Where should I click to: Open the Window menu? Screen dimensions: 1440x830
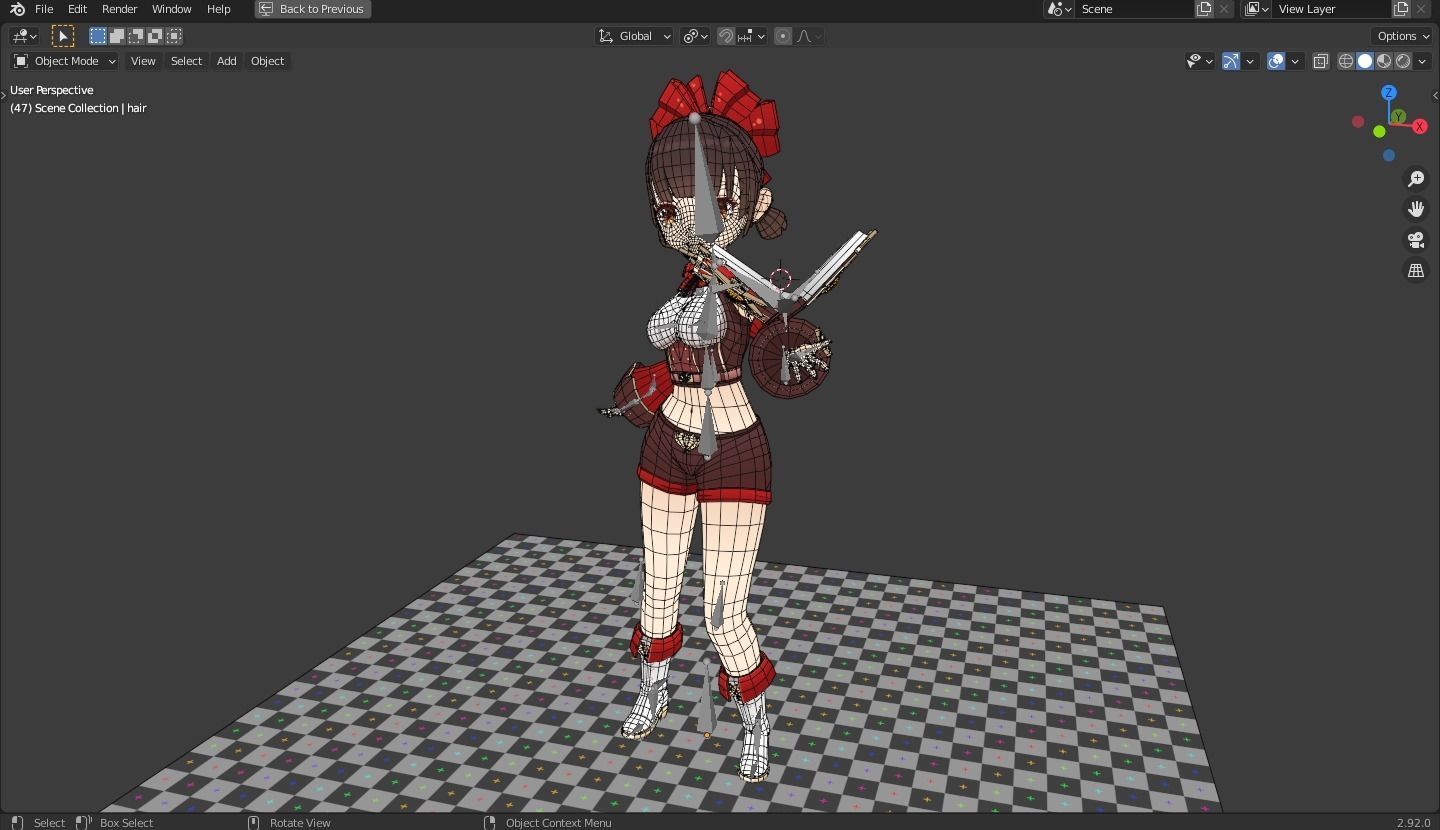[x=171, y=9]
